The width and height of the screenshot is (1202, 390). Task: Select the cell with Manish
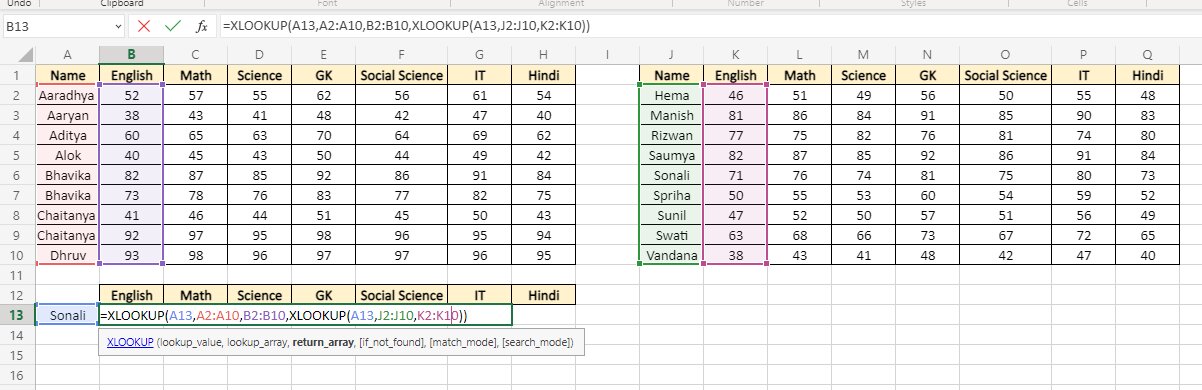point(672,115)
